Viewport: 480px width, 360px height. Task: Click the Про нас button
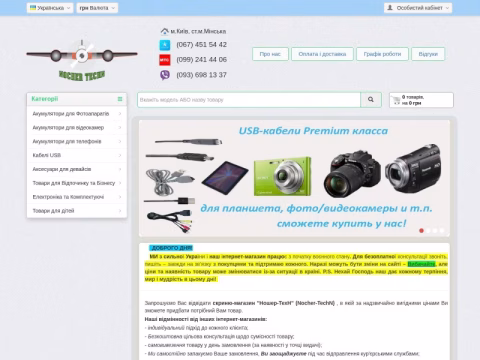270,54
